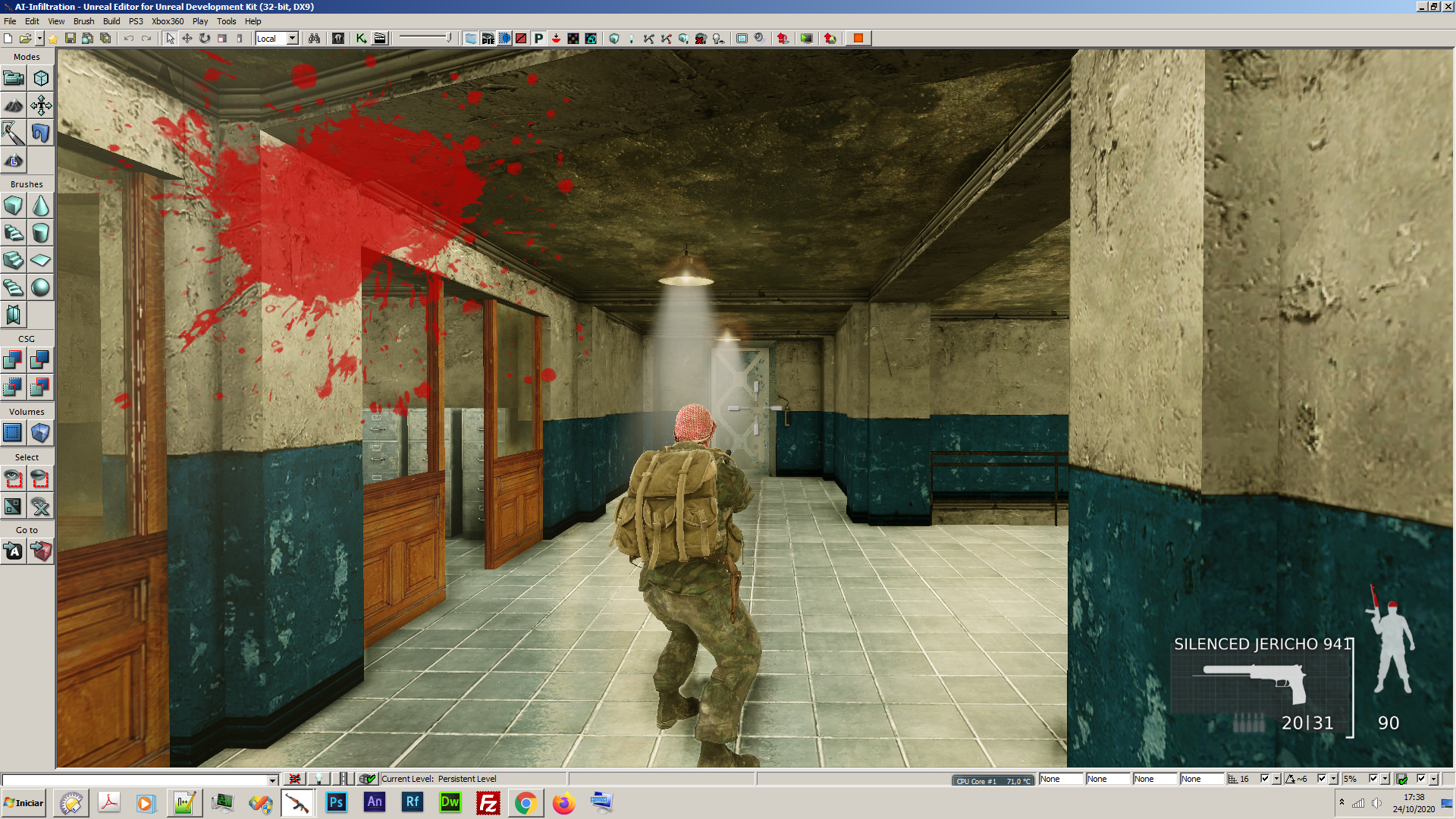1456x819 pixels.
Task: Click Save level floppy icon
Action: [70, 38]
